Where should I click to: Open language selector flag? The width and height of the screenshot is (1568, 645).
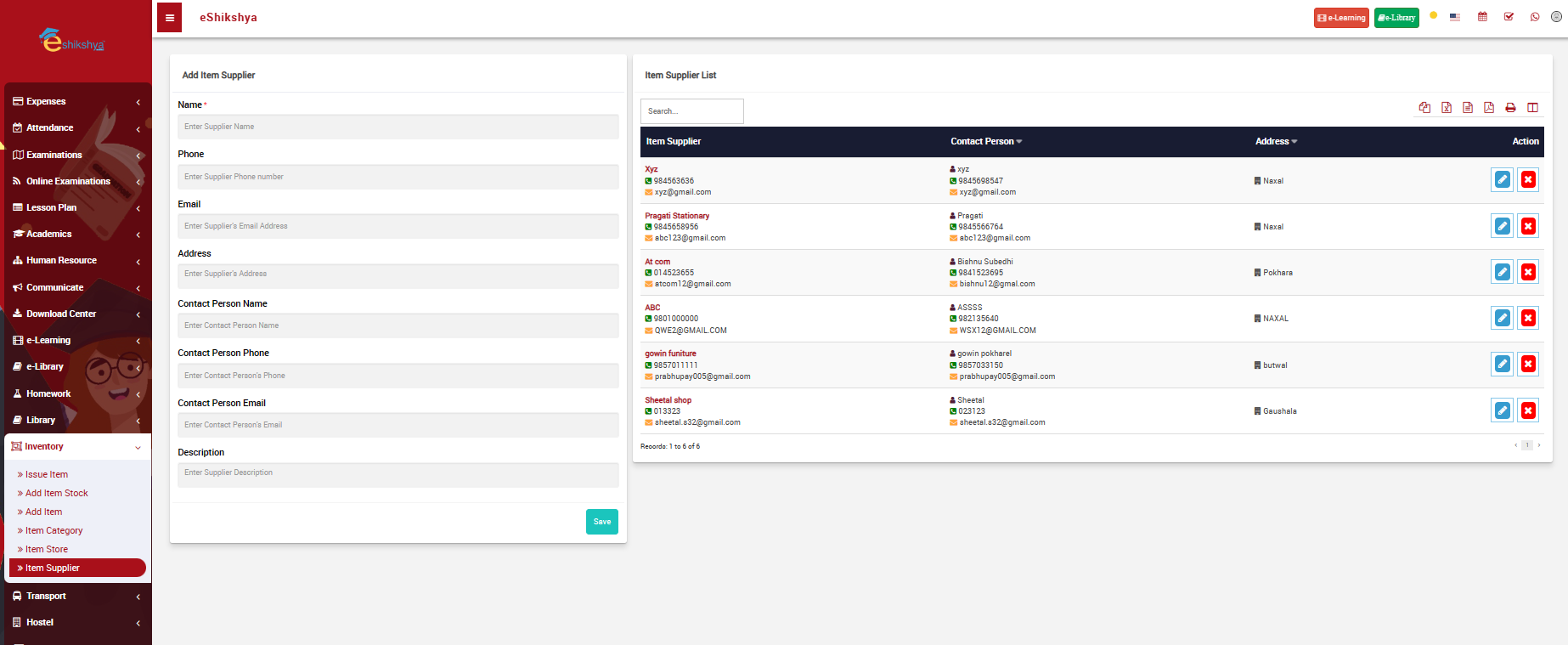click(x=1454, y=17)
